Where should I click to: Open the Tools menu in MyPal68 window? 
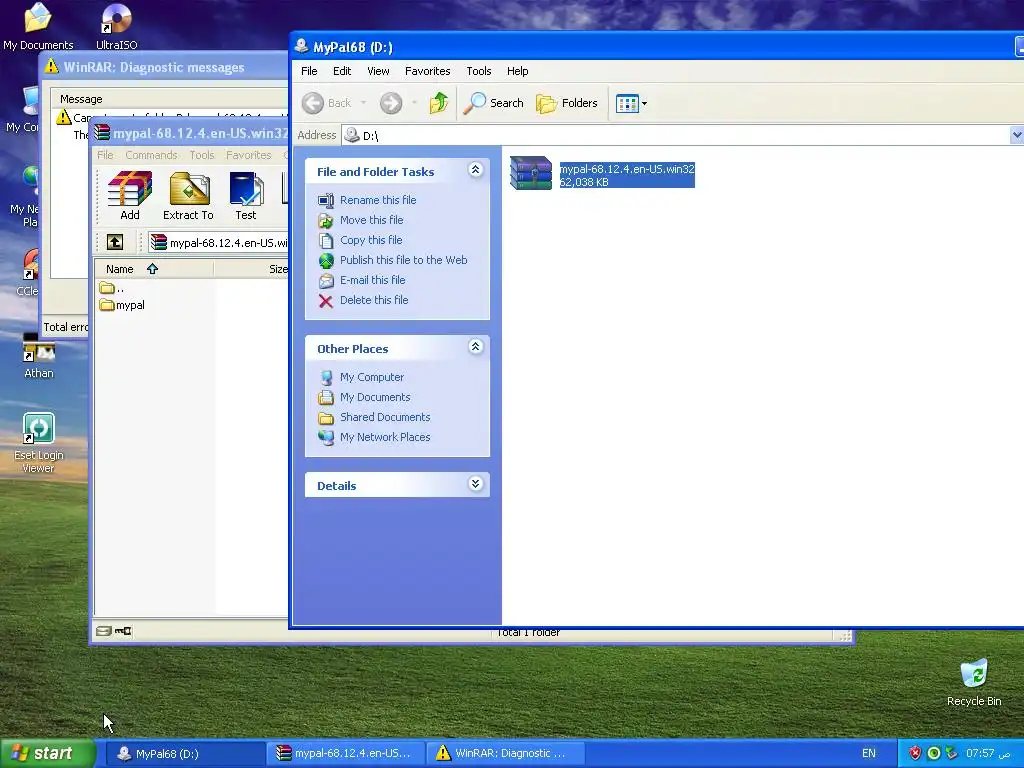point(479,71)
